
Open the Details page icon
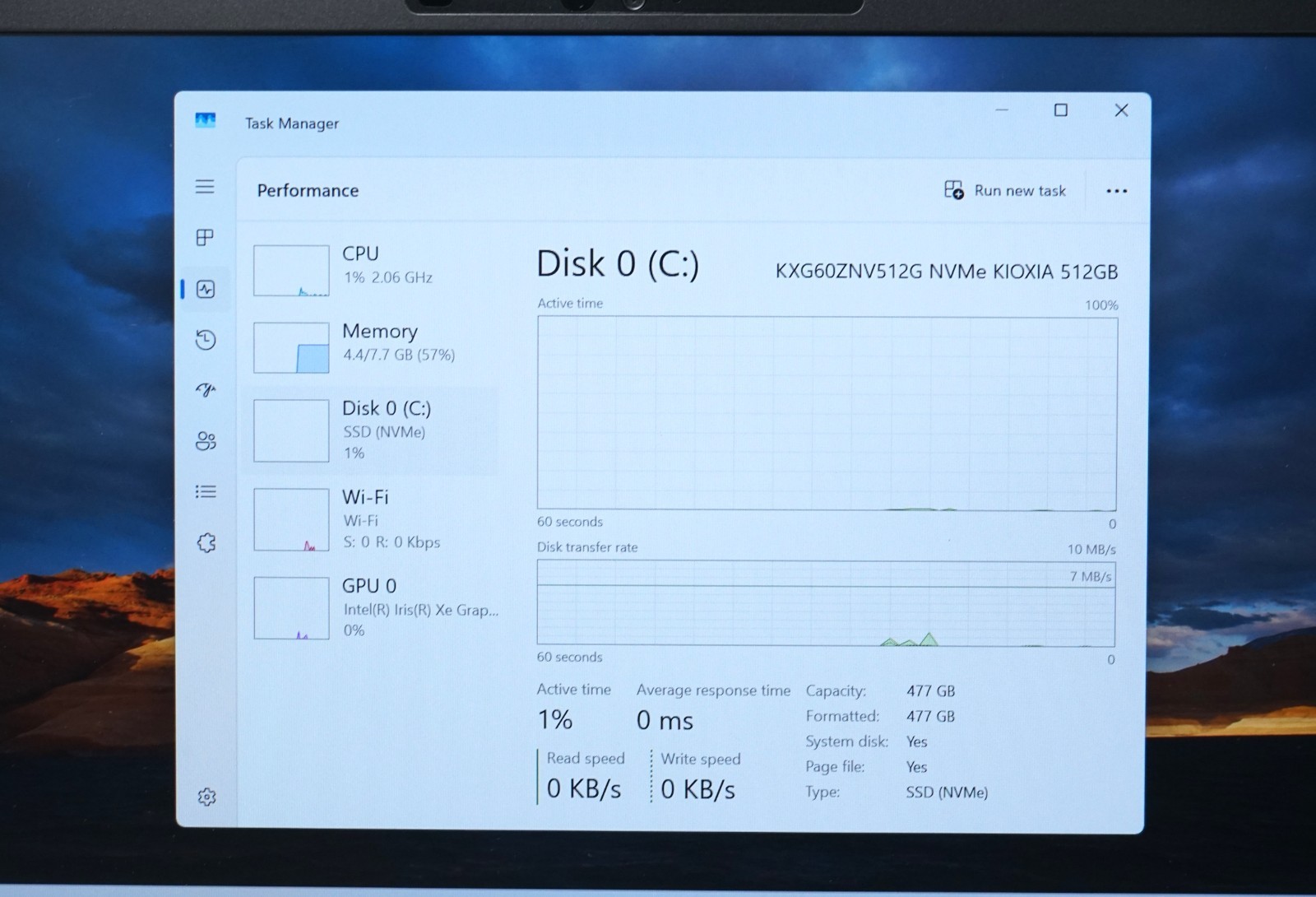[x=206, y=491]
